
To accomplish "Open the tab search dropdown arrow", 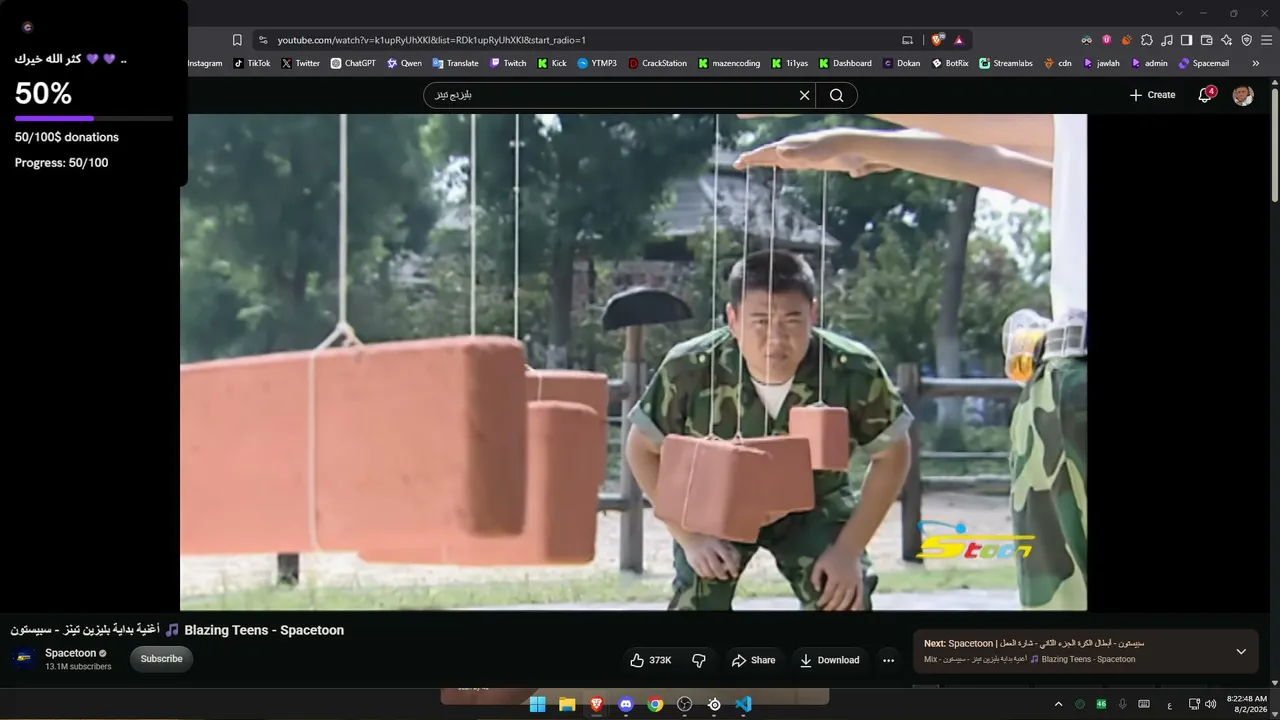I will pos(1179,13).
